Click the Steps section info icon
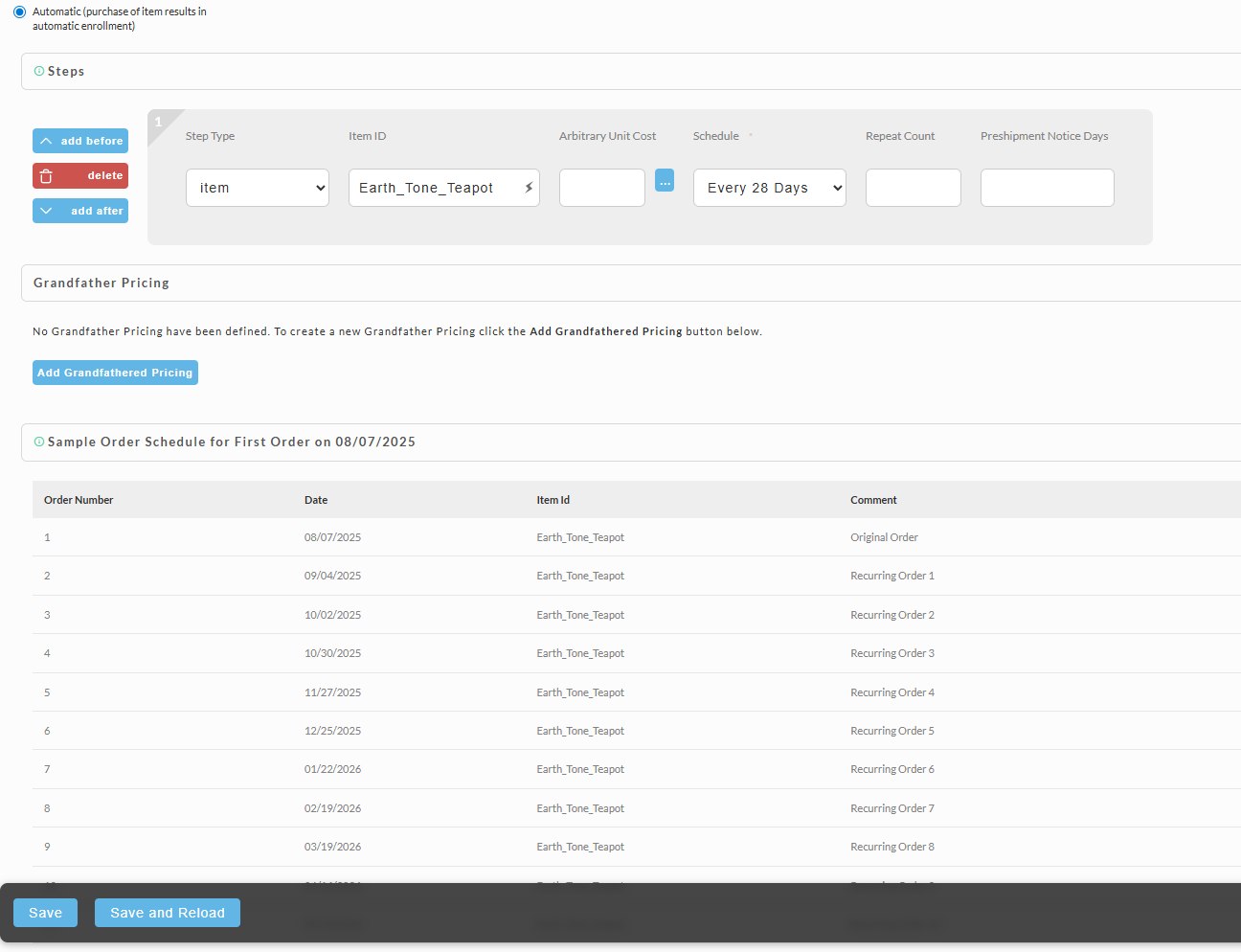The height and width of the screenshot is (952, 1241). click(39, 71)
